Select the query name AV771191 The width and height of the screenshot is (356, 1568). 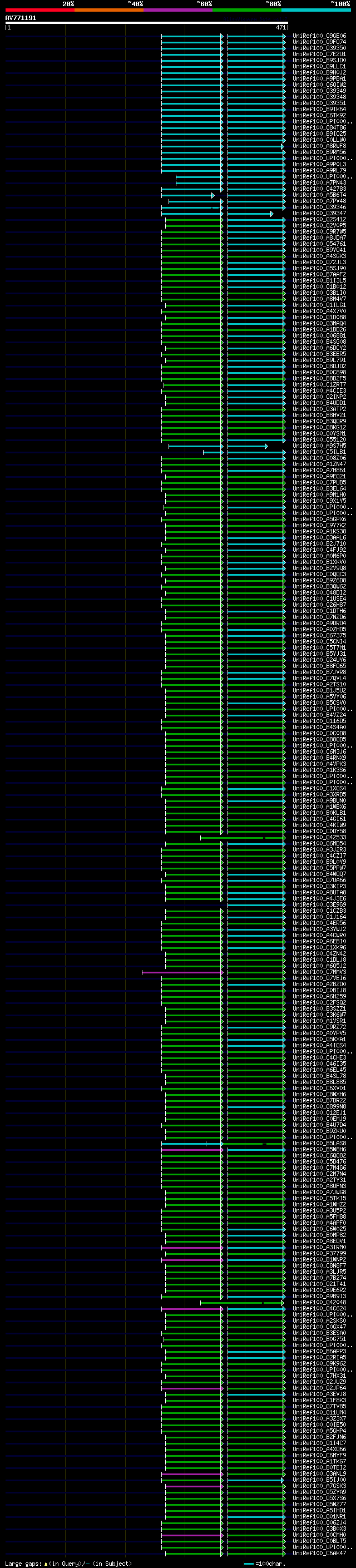[21, 18]
